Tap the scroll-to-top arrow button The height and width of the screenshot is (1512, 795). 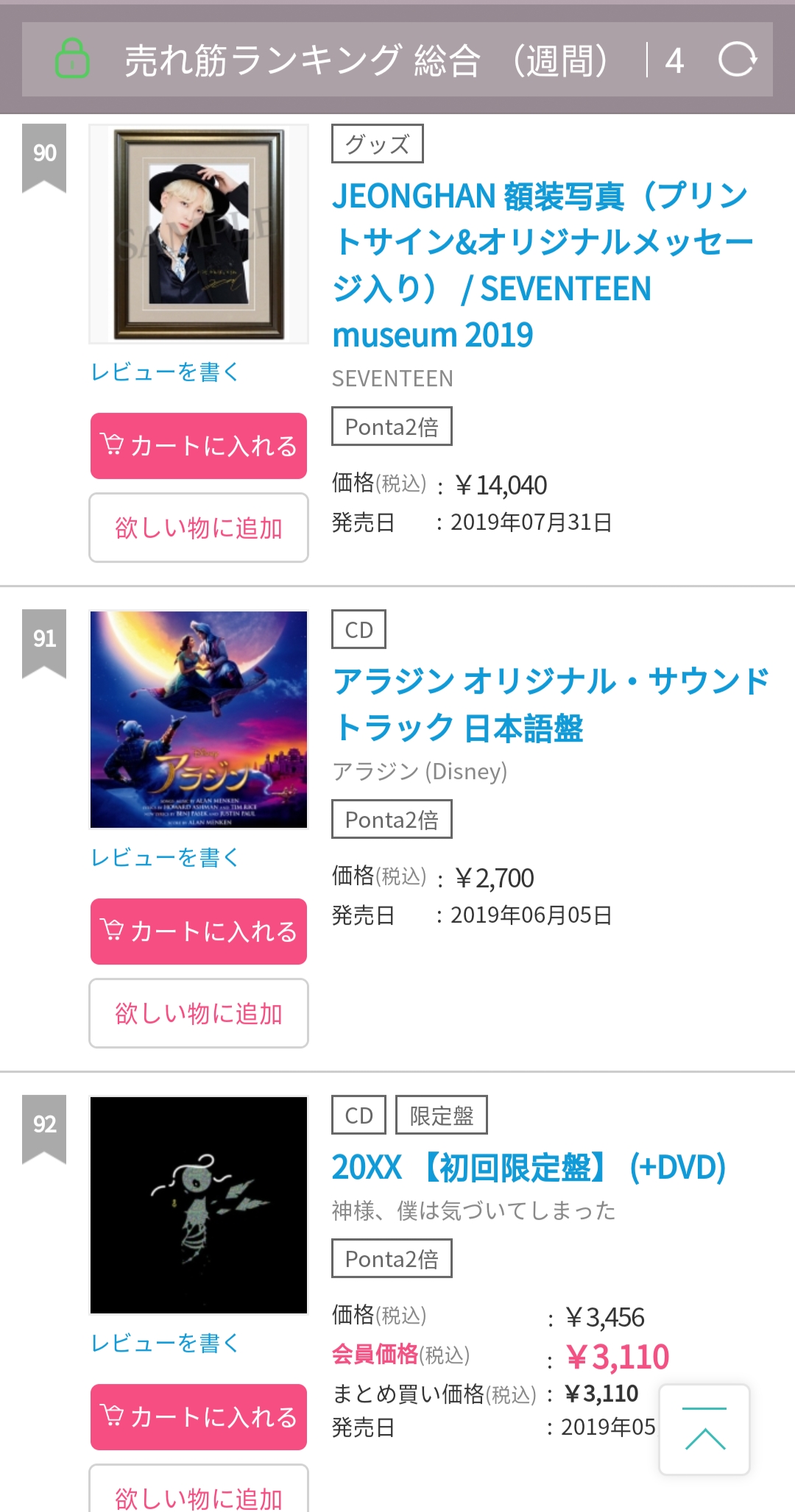704,1430
